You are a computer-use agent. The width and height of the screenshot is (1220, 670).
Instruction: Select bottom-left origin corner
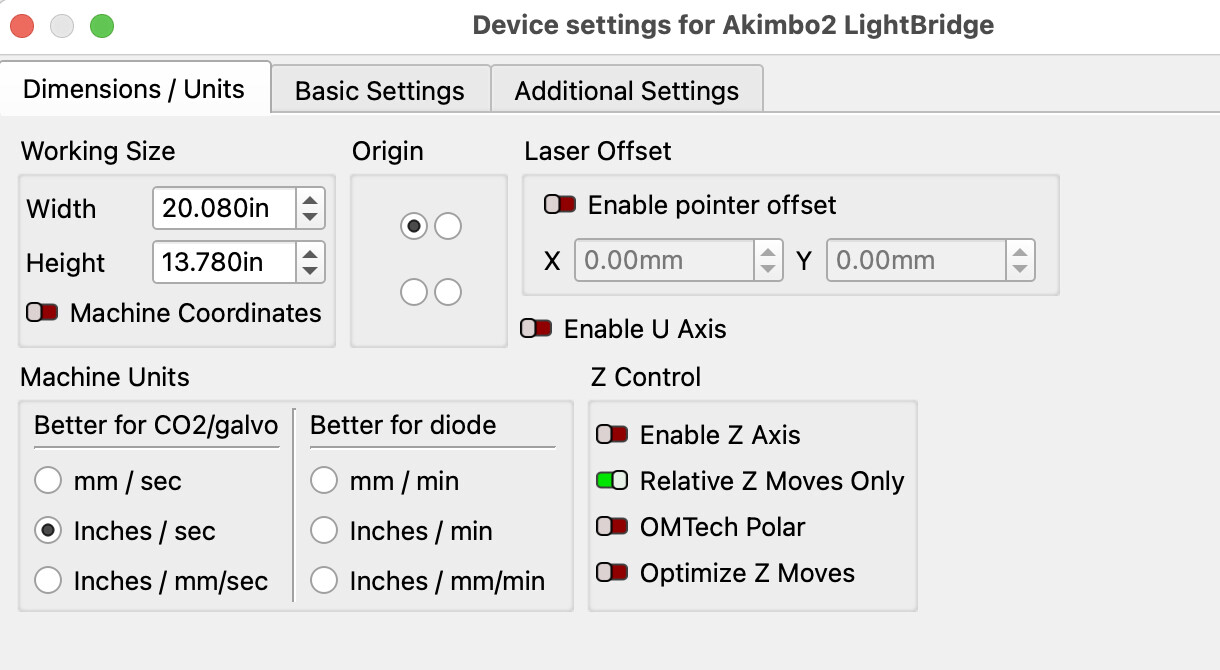(x=413, y=292)
